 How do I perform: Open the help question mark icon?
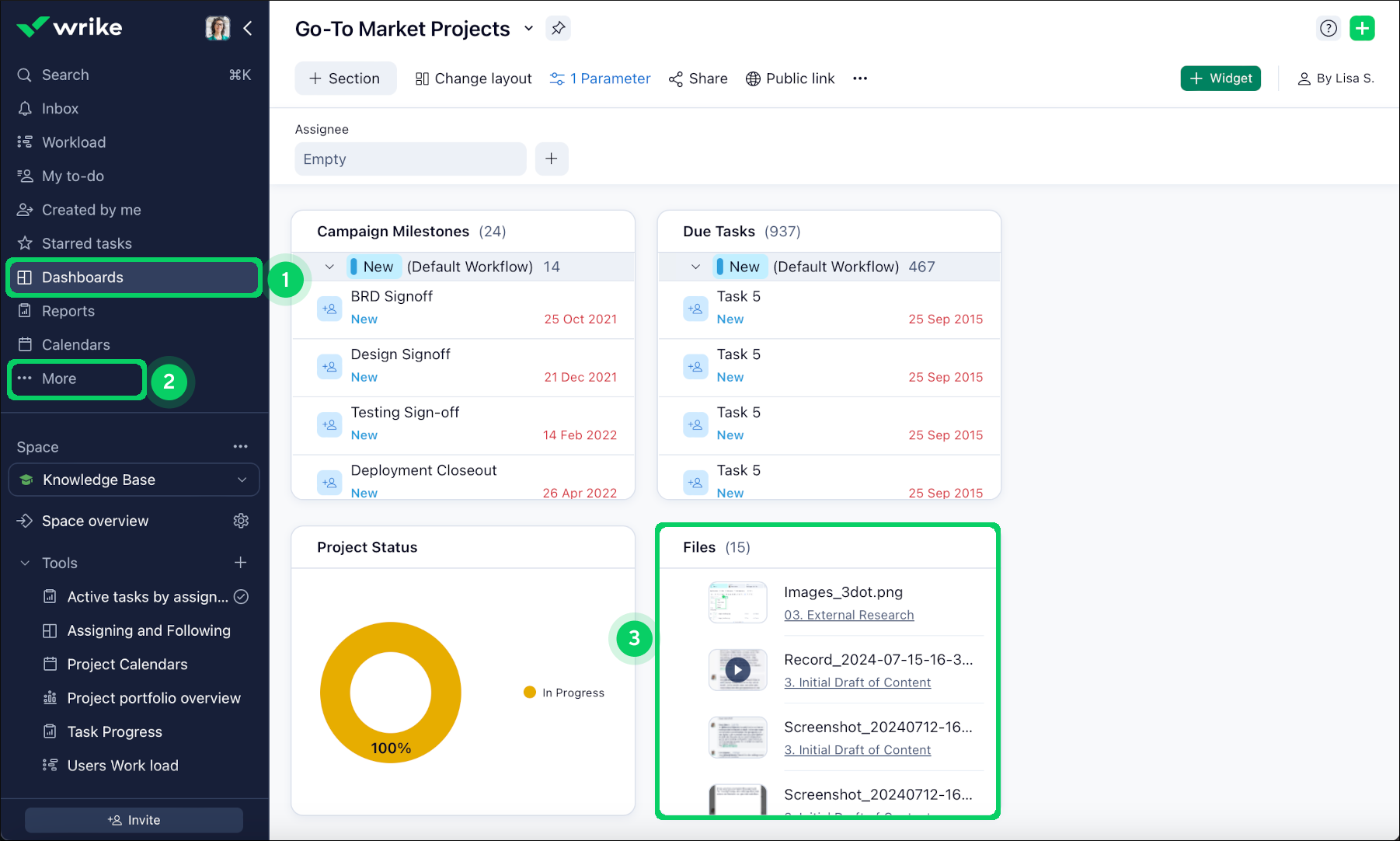pyautogui.click(x=1329, y=27)
